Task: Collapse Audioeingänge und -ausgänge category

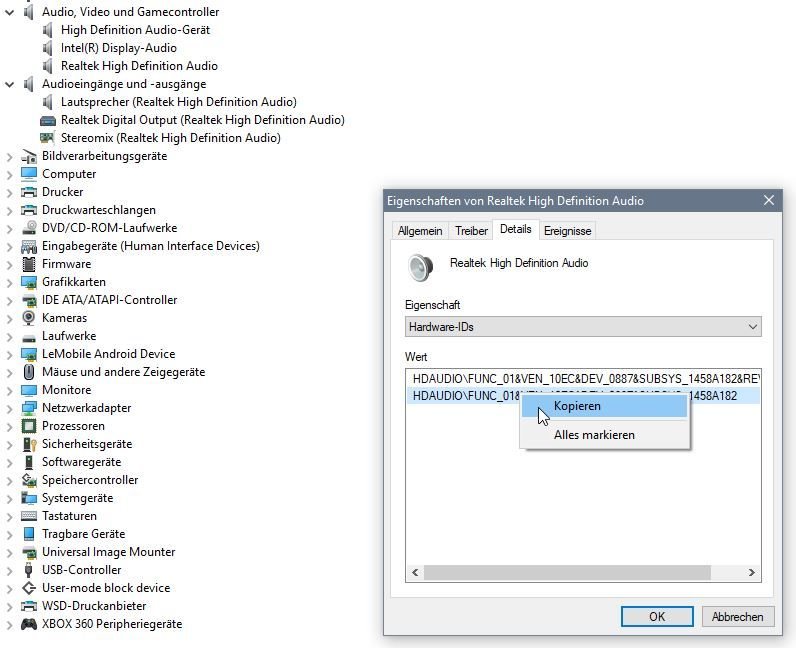Action: point(9,84)
